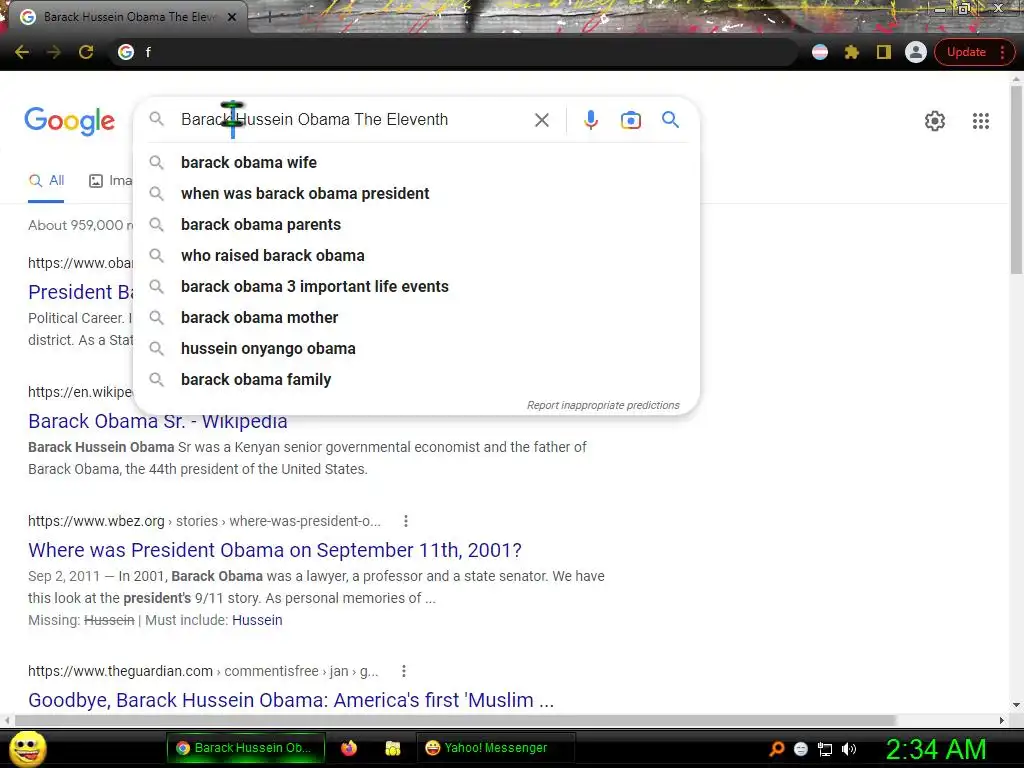Select suggestion 'barack obama family'
The height and width of the screenshot is (768, 1024).
point(417,379)
